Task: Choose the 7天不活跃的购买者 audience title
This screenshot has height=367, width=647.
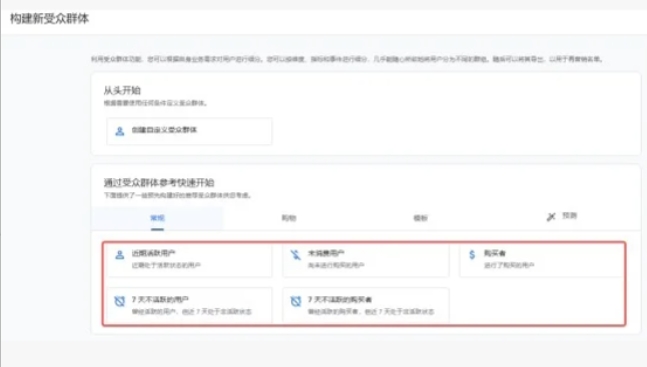Action: (x=340, y=299)
